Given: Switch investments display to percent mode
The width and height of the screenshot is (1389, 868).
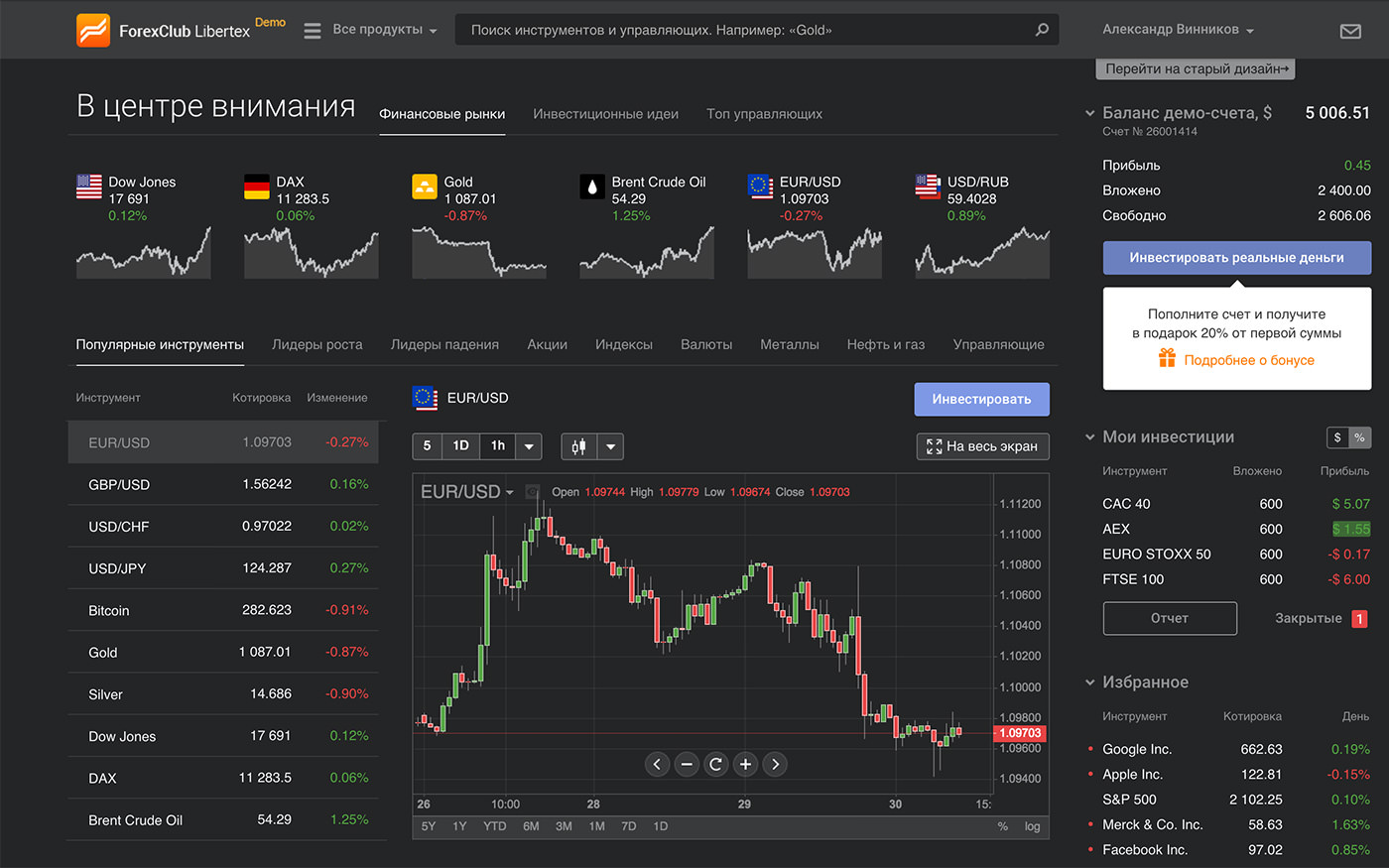Looking at the screenshot, I should 1359,437.
